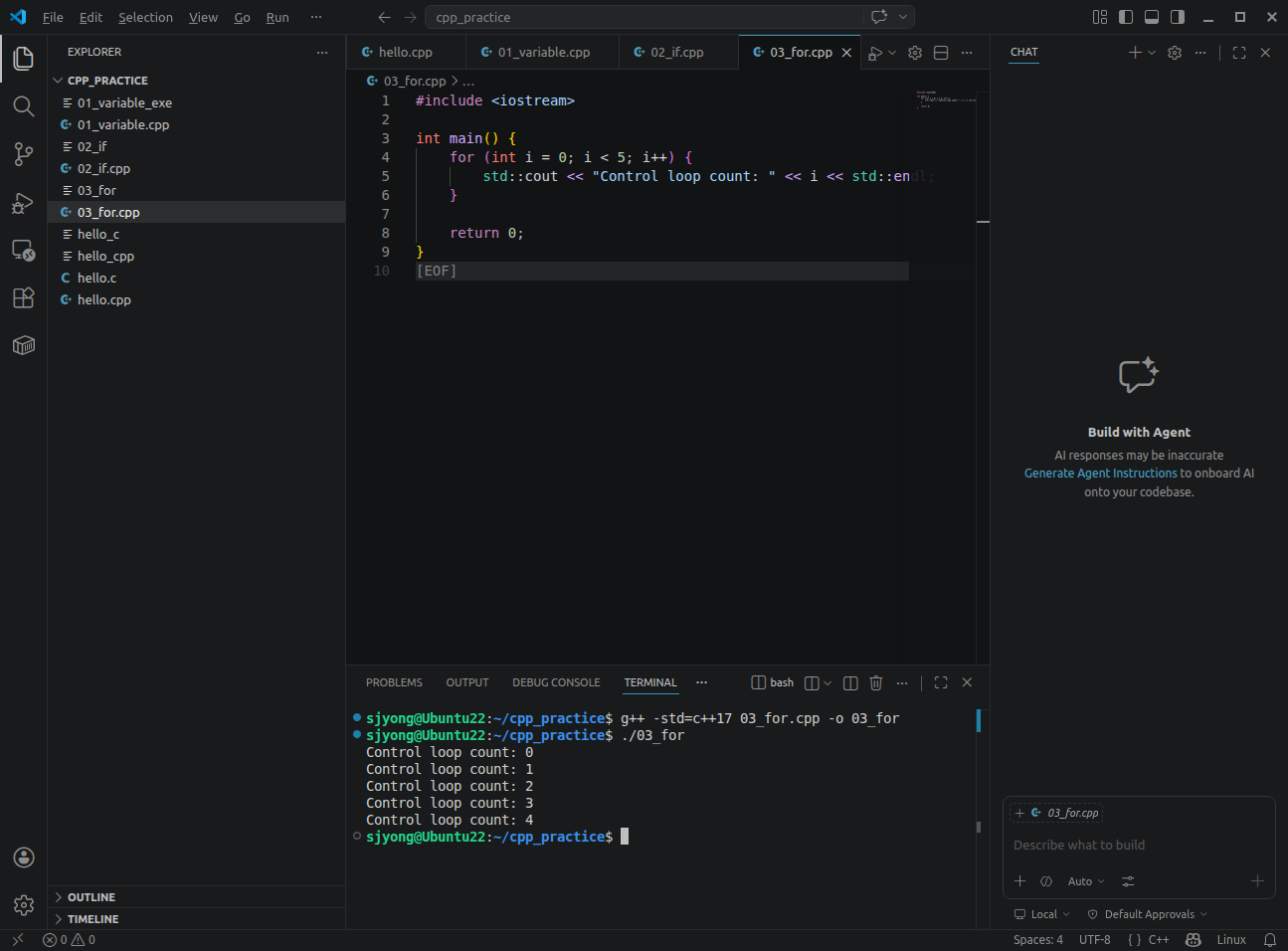
Task: Open editor settings gear icon in tab bar
Action: point(915,53)
